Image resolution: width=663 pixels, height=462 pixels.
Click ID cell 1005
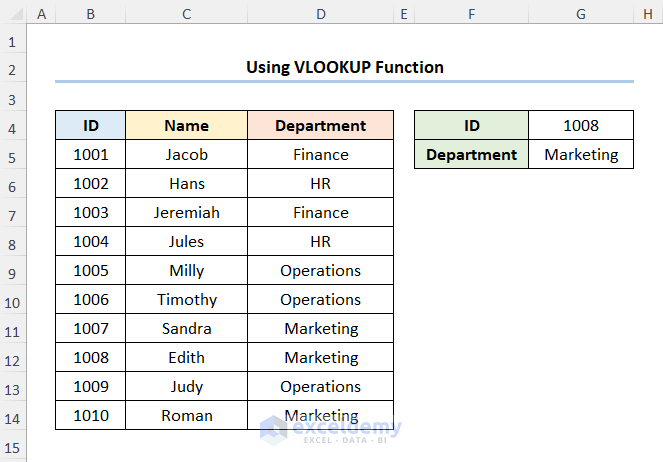(x=91, y=271)
